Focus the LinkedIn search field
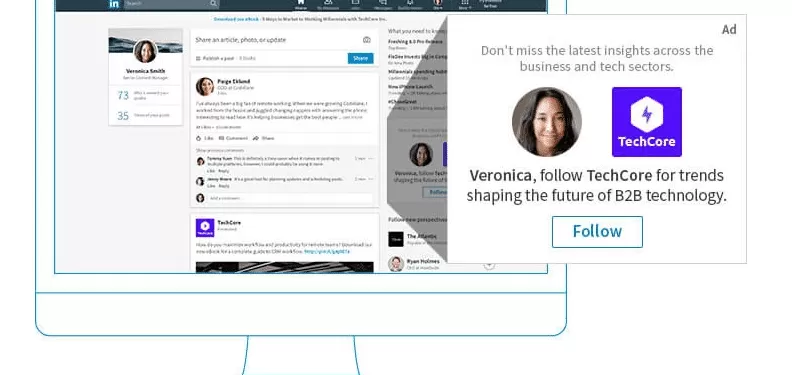The height and width of the screenshot is (375, 792). point(171,4)
